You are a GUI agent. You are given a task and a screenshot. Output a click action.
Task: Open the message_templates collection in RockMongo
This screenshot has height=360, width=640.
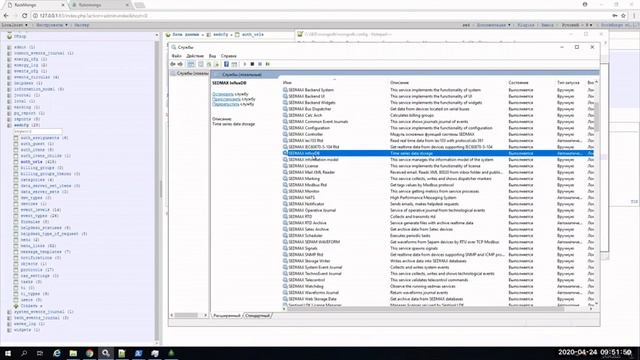click(41, 252)
